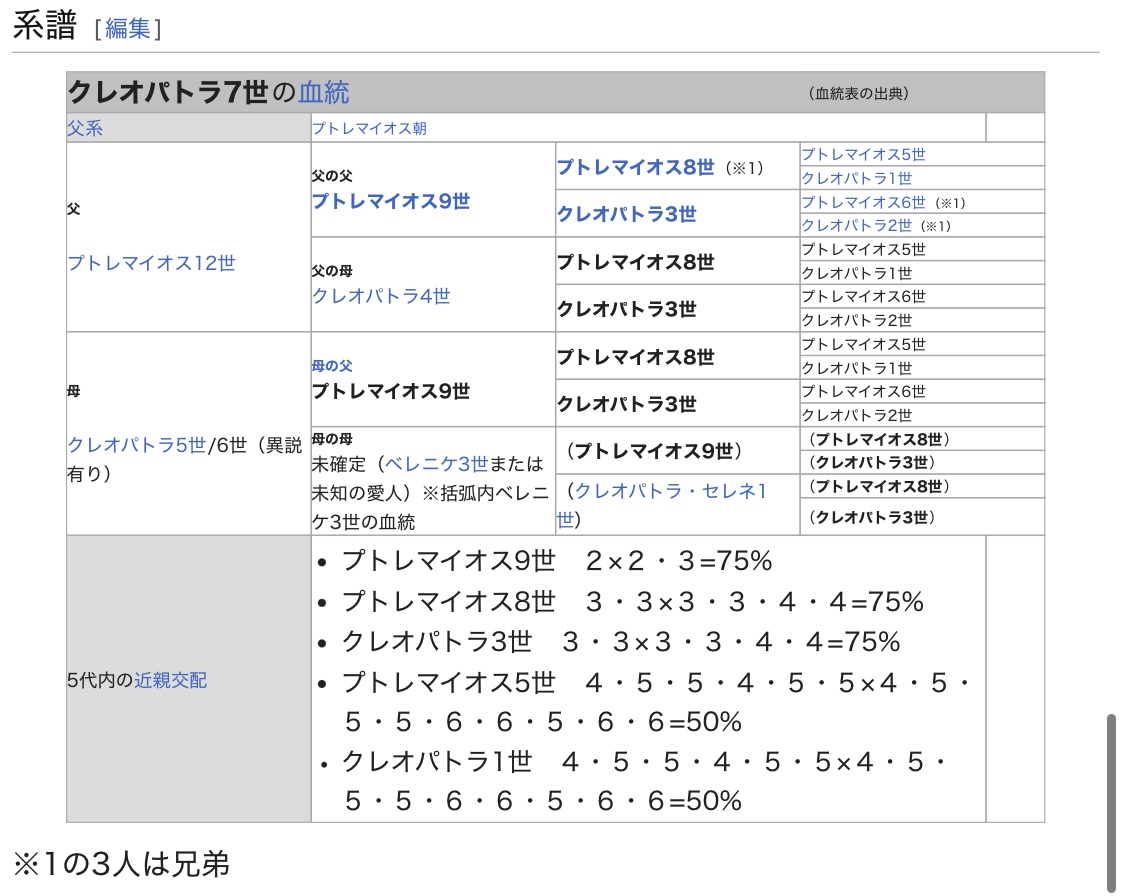This screenshot has height=896, width=1125.
Task: Open the プトレマイオス12世 father link
Action: click(152, 263)
